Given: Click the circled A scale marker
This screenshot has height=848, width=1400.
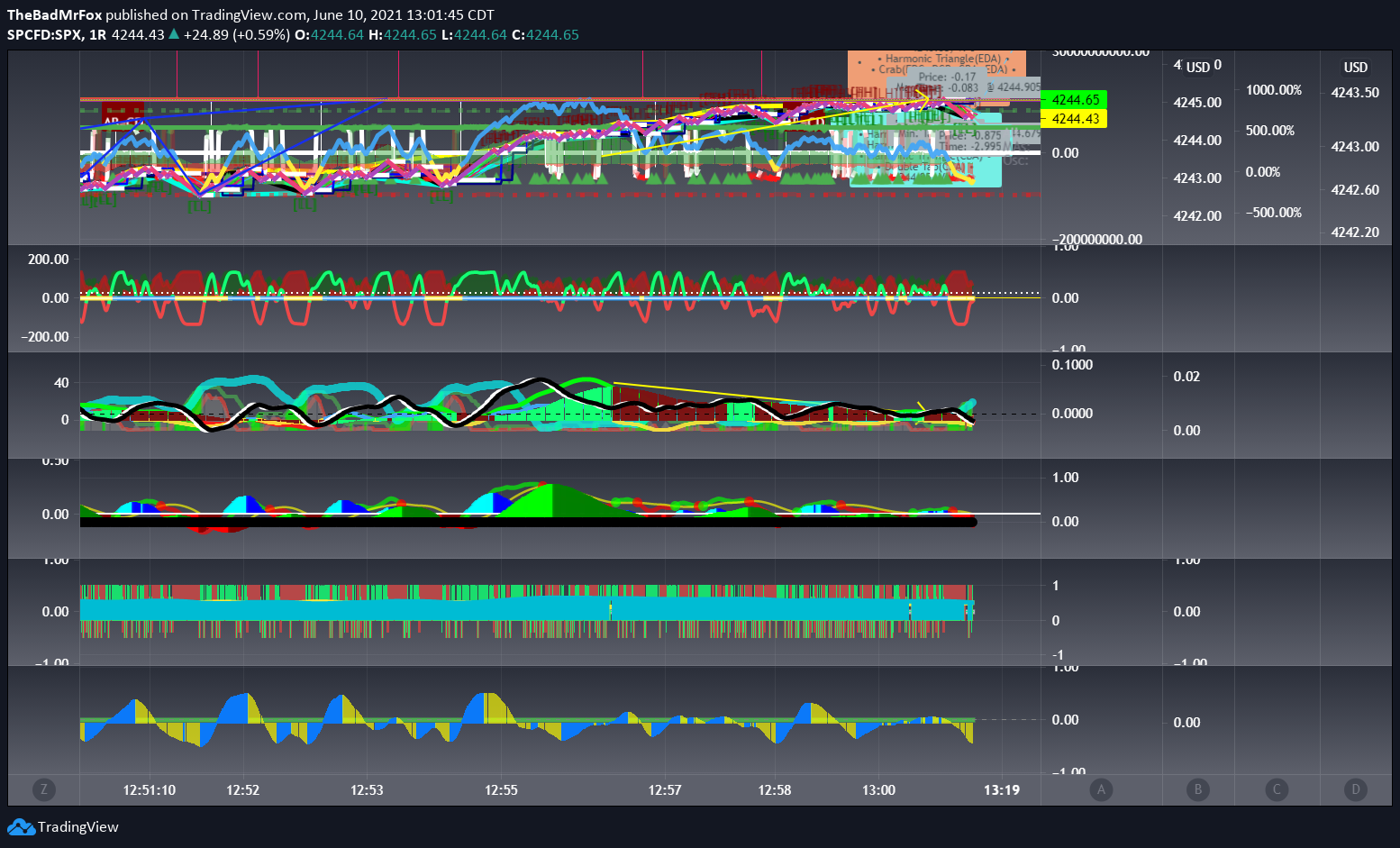Looking at the screenshot, I should (x=1101, y=790).
